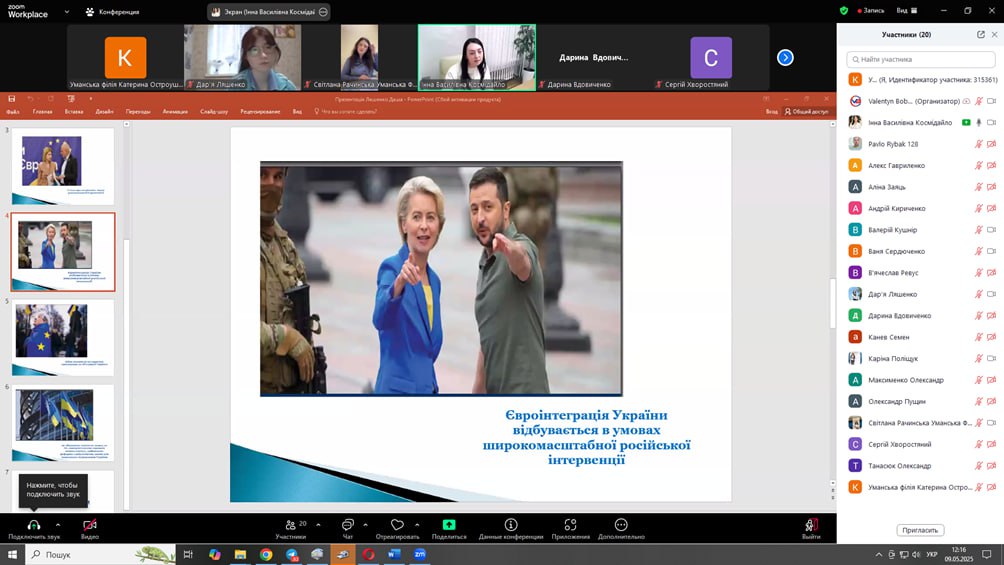
Task: Show next video thumbnails with the blue arrow
Action: coord(785,57)
